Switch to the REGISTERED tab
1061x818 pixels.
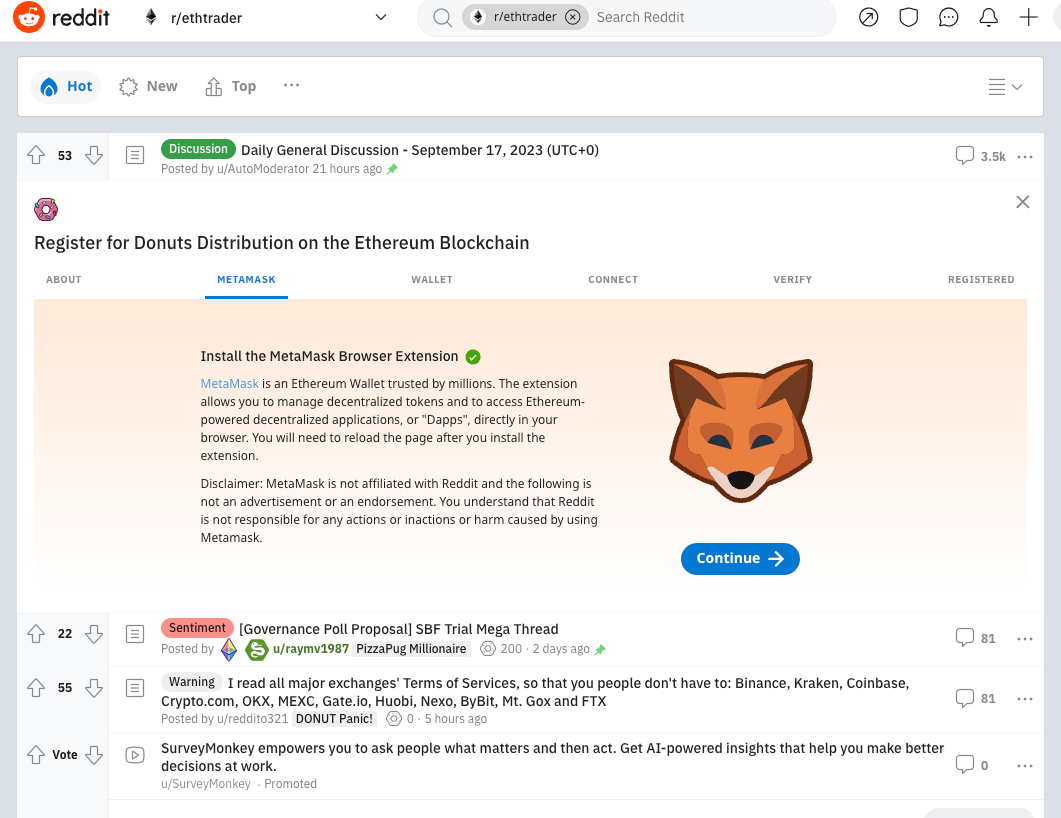point(981,279)
